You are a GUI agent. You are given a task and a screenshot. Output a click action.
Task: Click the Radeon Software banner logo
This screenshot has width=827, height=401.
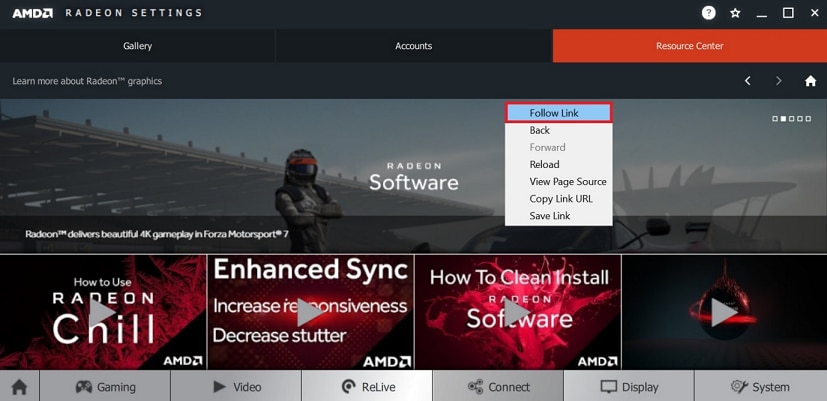(x=414, y=177)
